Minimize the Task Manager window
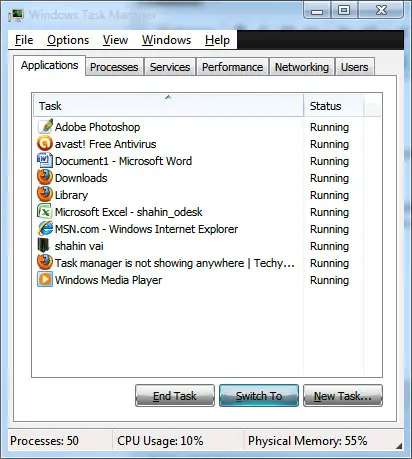The image size is (412, 459). tap(317, 11)
